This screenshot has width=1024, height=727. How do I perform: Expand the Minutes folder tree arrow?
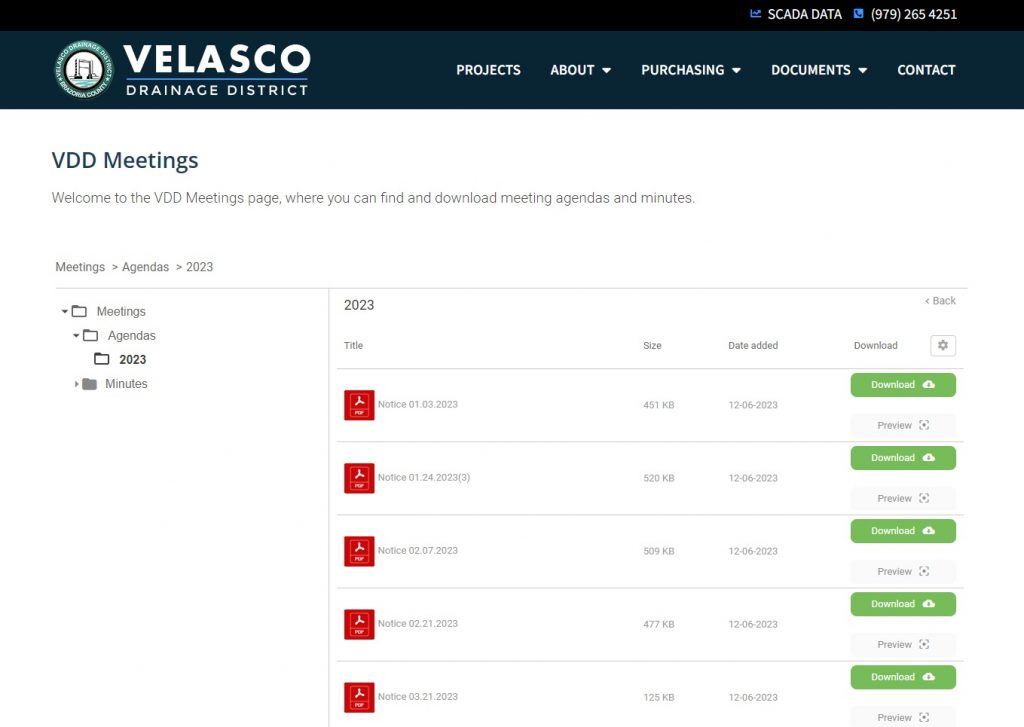point(77,384)
